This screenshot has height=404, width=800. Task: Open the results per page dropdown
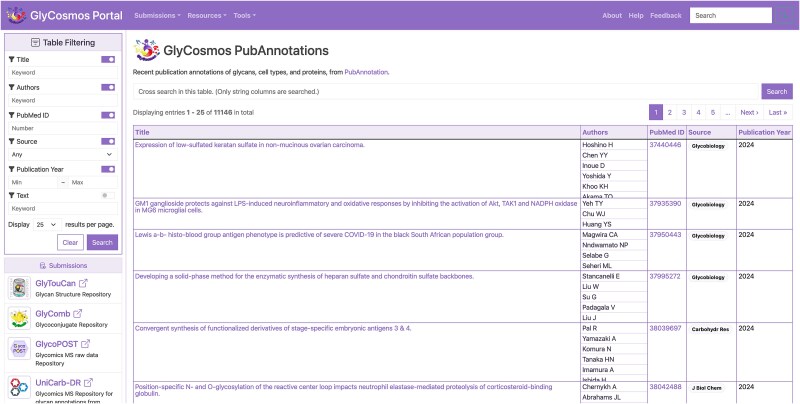point(47,224)
